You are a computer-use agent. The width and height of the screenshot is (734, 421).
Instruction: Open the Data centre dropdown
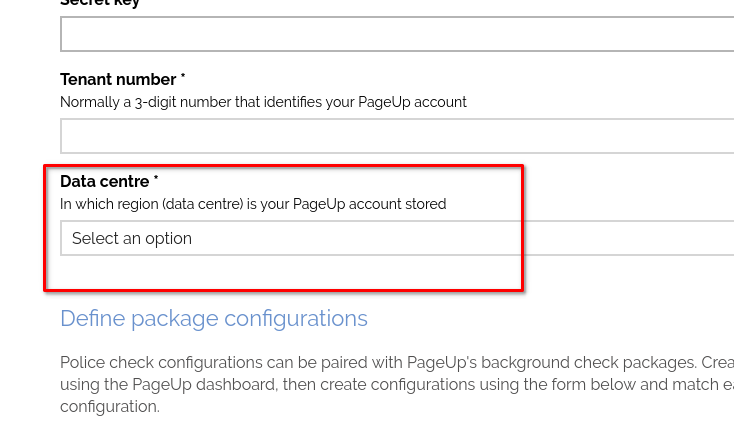click(x=397, y=238)
